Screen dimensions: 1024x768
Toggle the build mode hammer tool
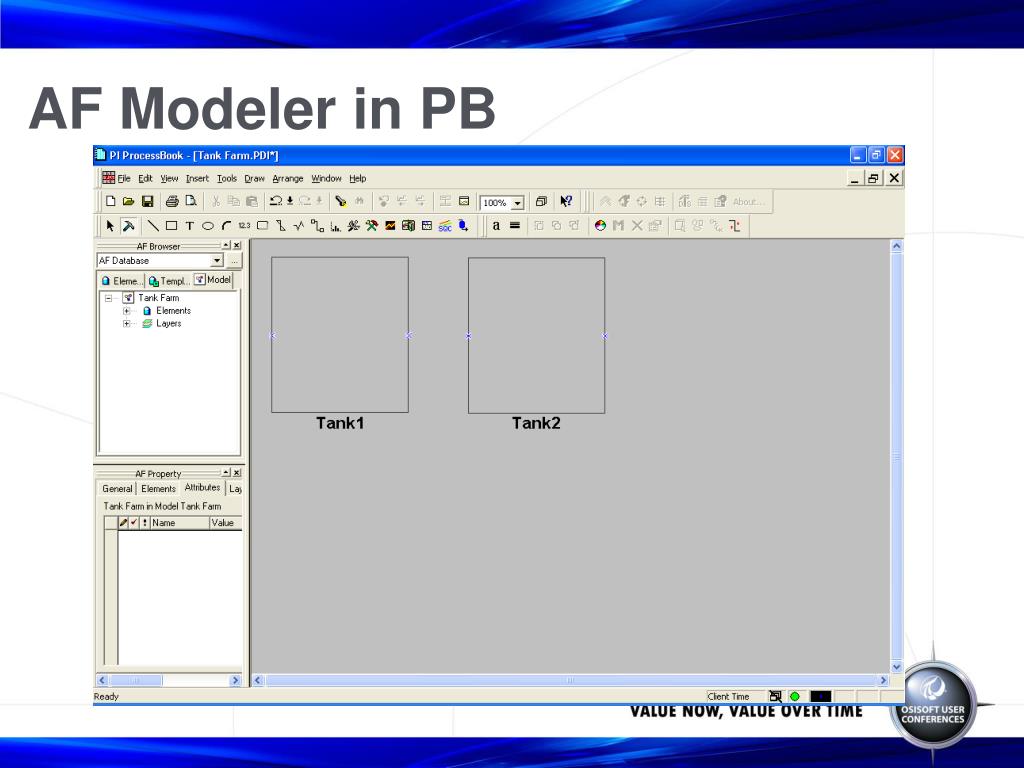(129, 225)
